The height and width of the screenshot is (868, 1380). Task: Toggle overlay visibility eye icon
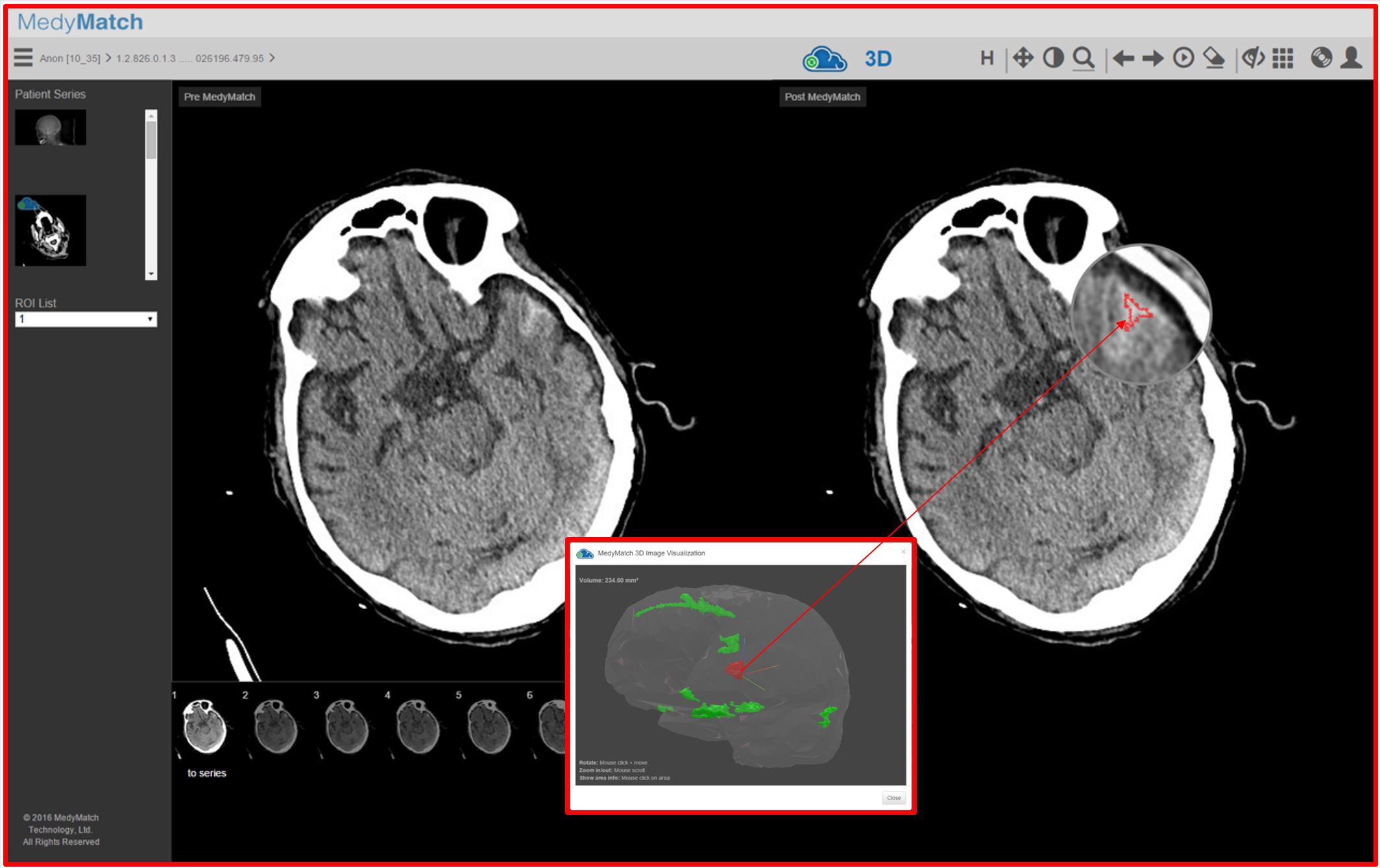coord(1253,58)
